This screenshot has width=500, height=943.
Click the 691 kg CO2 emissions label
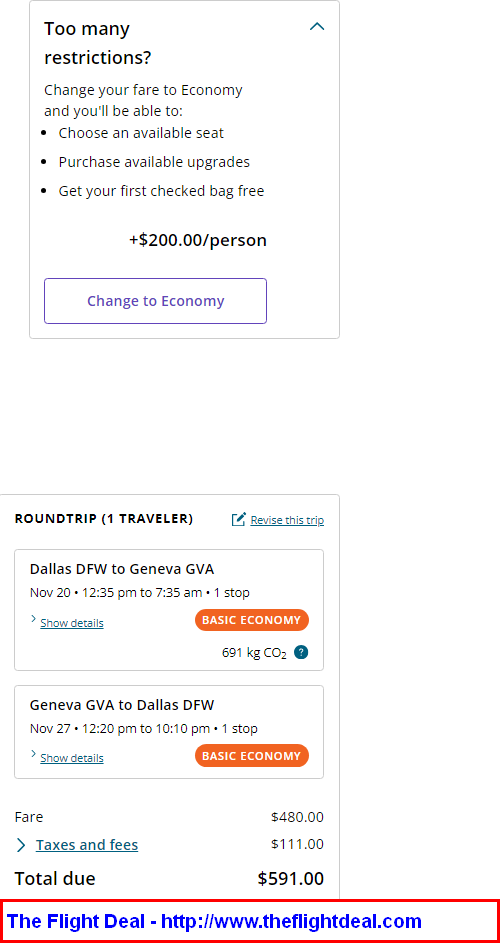click(254, 653)
